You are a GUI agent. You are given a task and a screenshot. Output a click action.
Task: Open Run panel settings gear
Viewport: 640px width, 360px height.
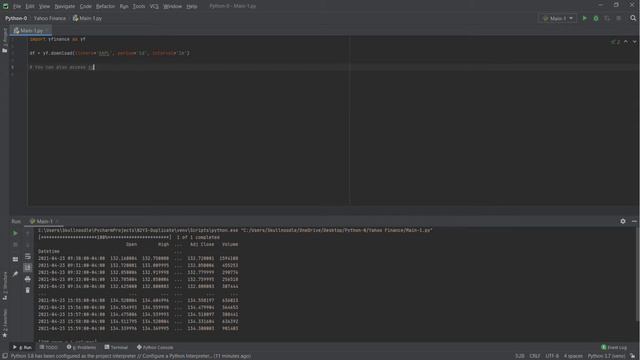[x=623, y=221]
